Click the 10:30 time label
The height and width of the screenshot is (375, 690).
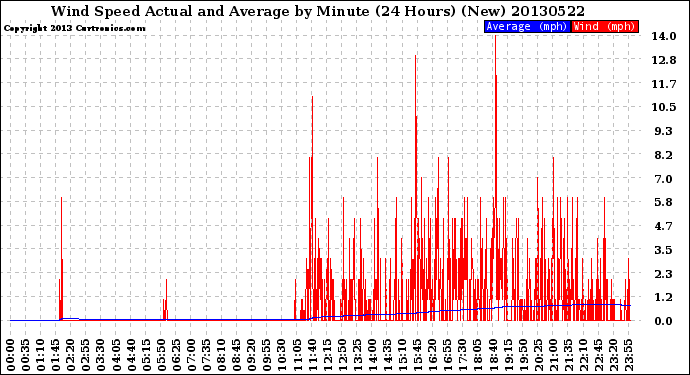(x=282, y=355)
